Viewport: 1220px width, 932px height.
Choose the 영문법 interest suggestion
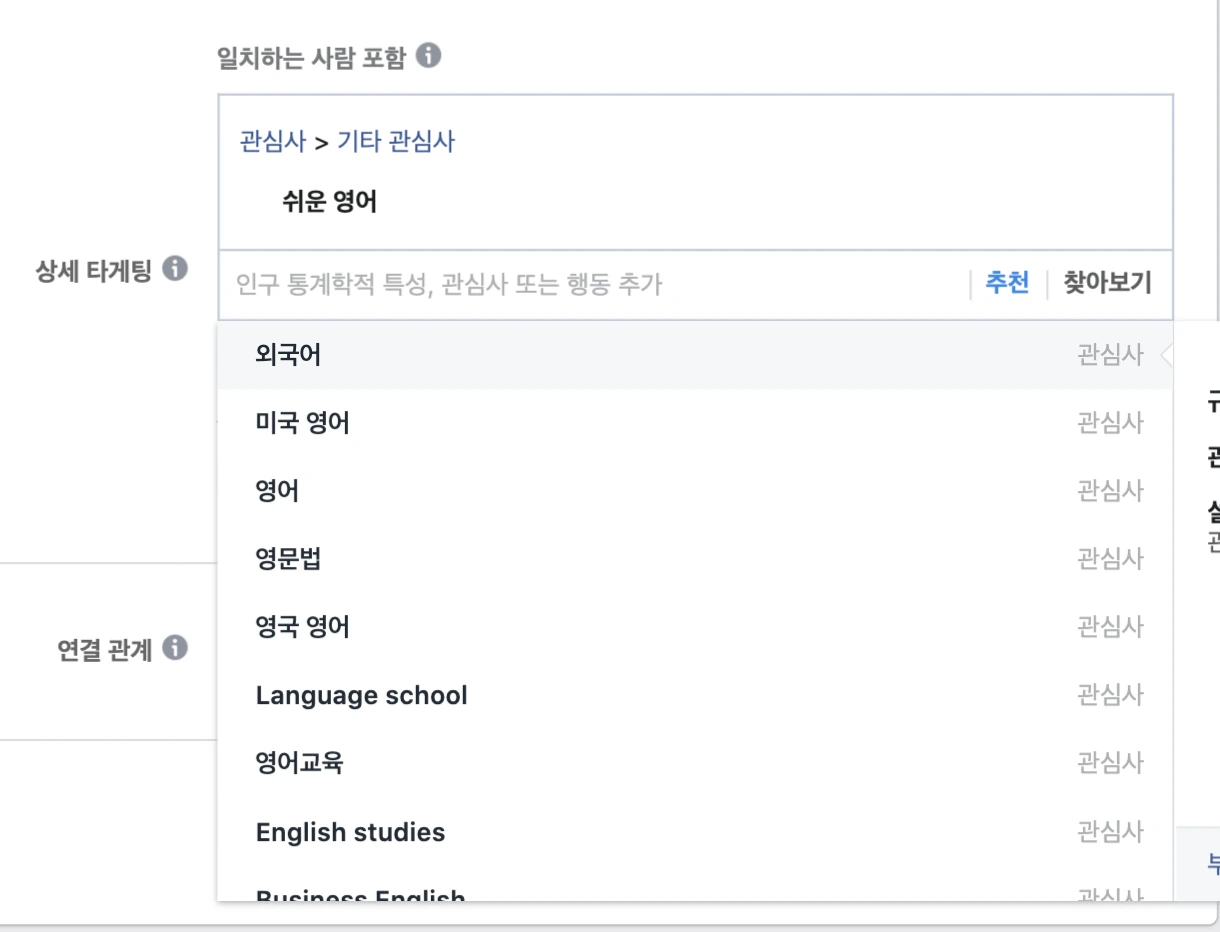tap(288, 559)
